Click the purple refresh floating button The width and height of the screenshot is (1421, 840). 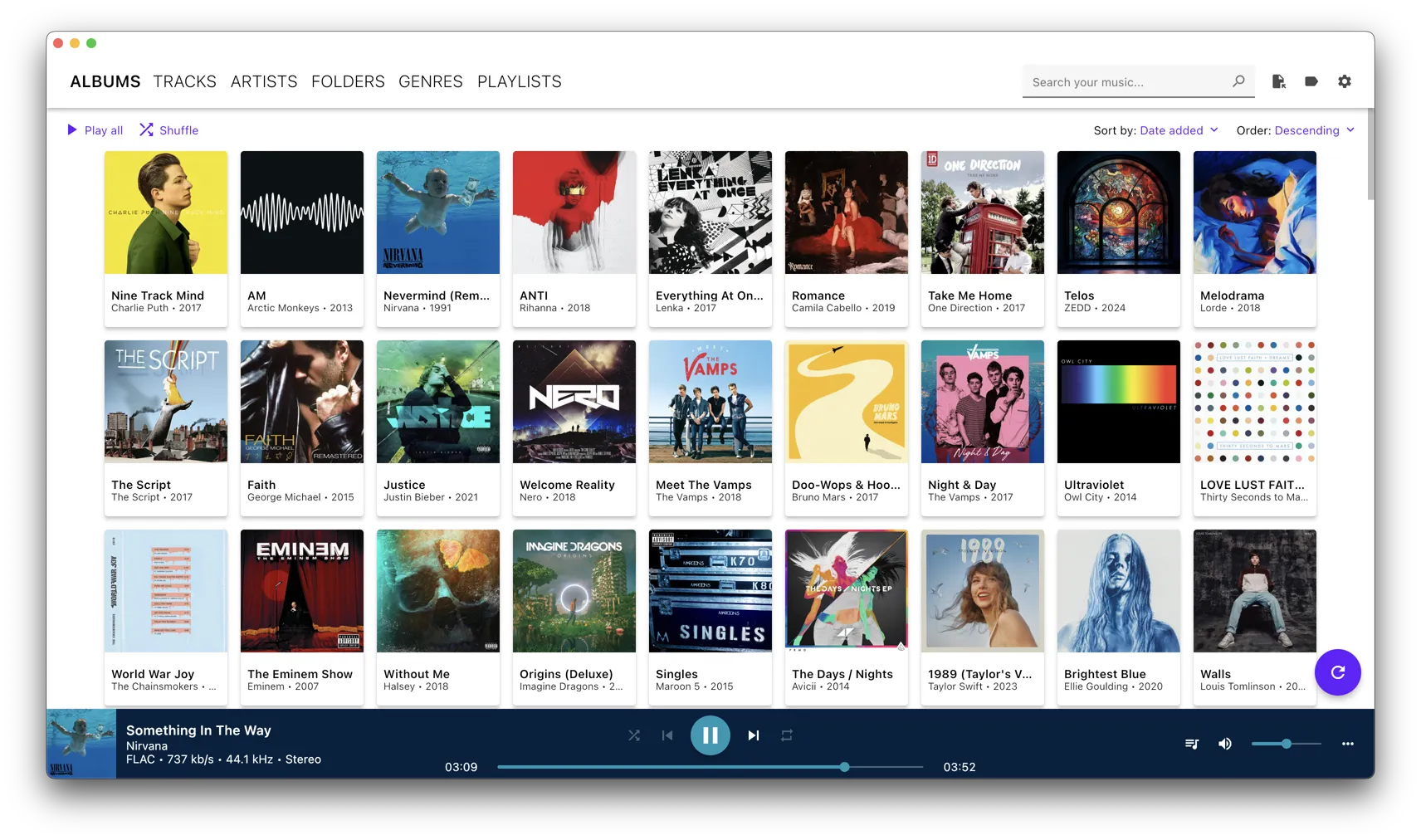point(1337,672)
